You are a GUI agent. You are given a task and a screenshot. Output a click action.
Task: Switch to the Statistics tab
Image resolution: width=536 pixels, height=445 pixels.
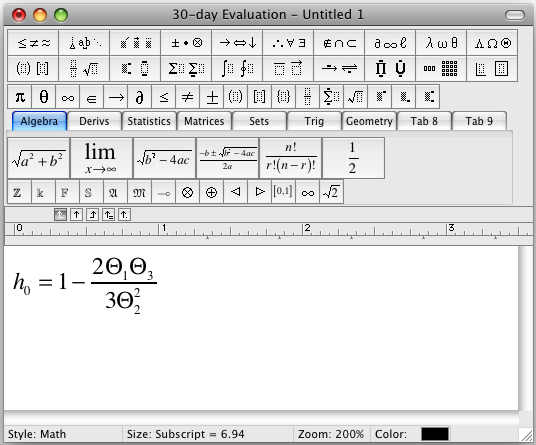149,121
